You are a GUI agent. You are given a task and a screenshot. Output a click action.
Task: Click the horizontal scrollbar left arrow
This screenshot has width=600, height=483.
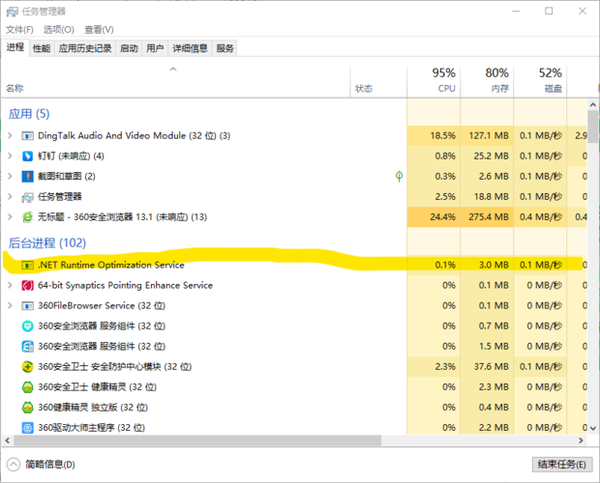[7, 441]
